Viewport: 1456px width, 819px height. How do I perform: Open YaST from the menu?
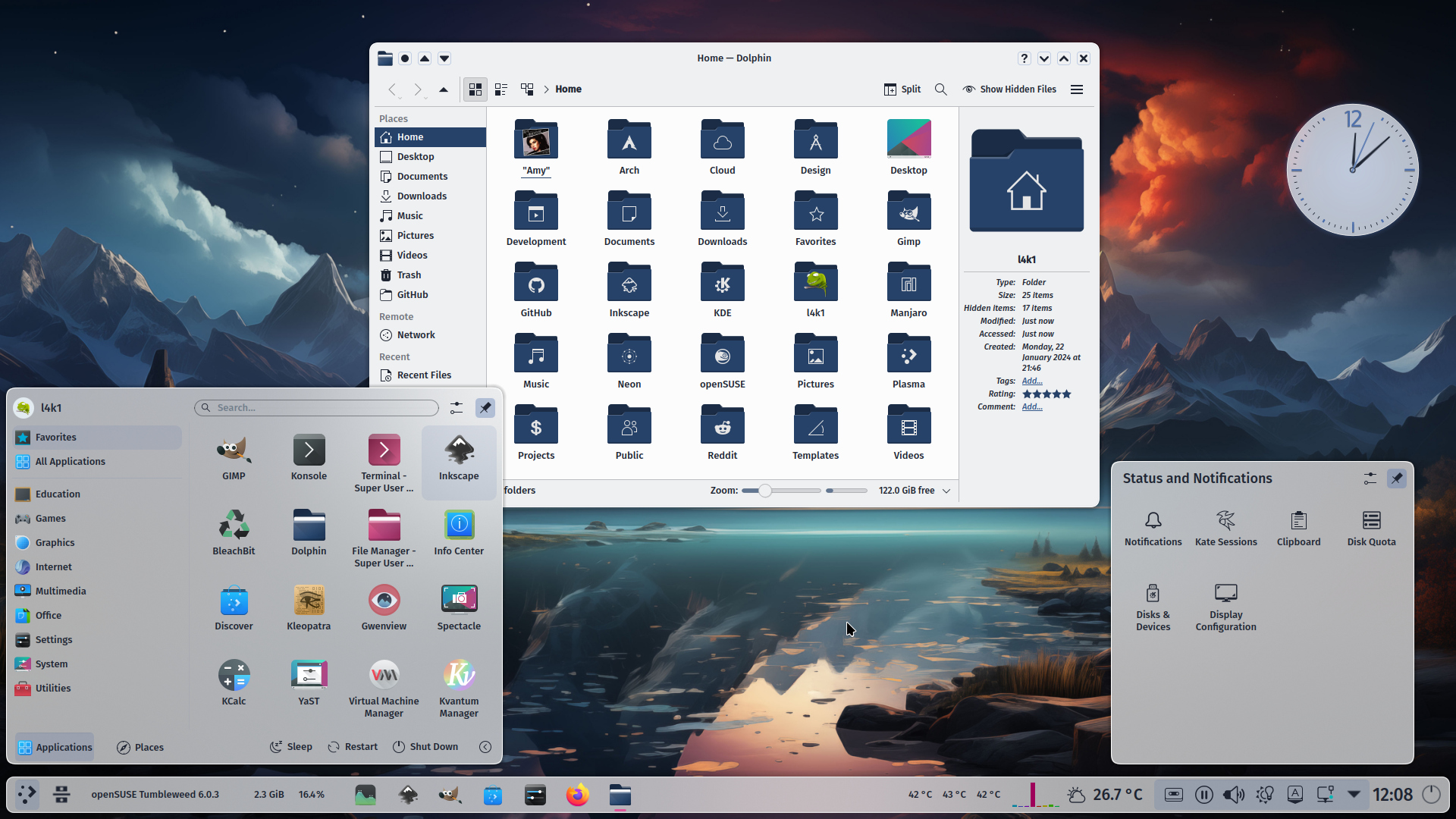(309, 683)
